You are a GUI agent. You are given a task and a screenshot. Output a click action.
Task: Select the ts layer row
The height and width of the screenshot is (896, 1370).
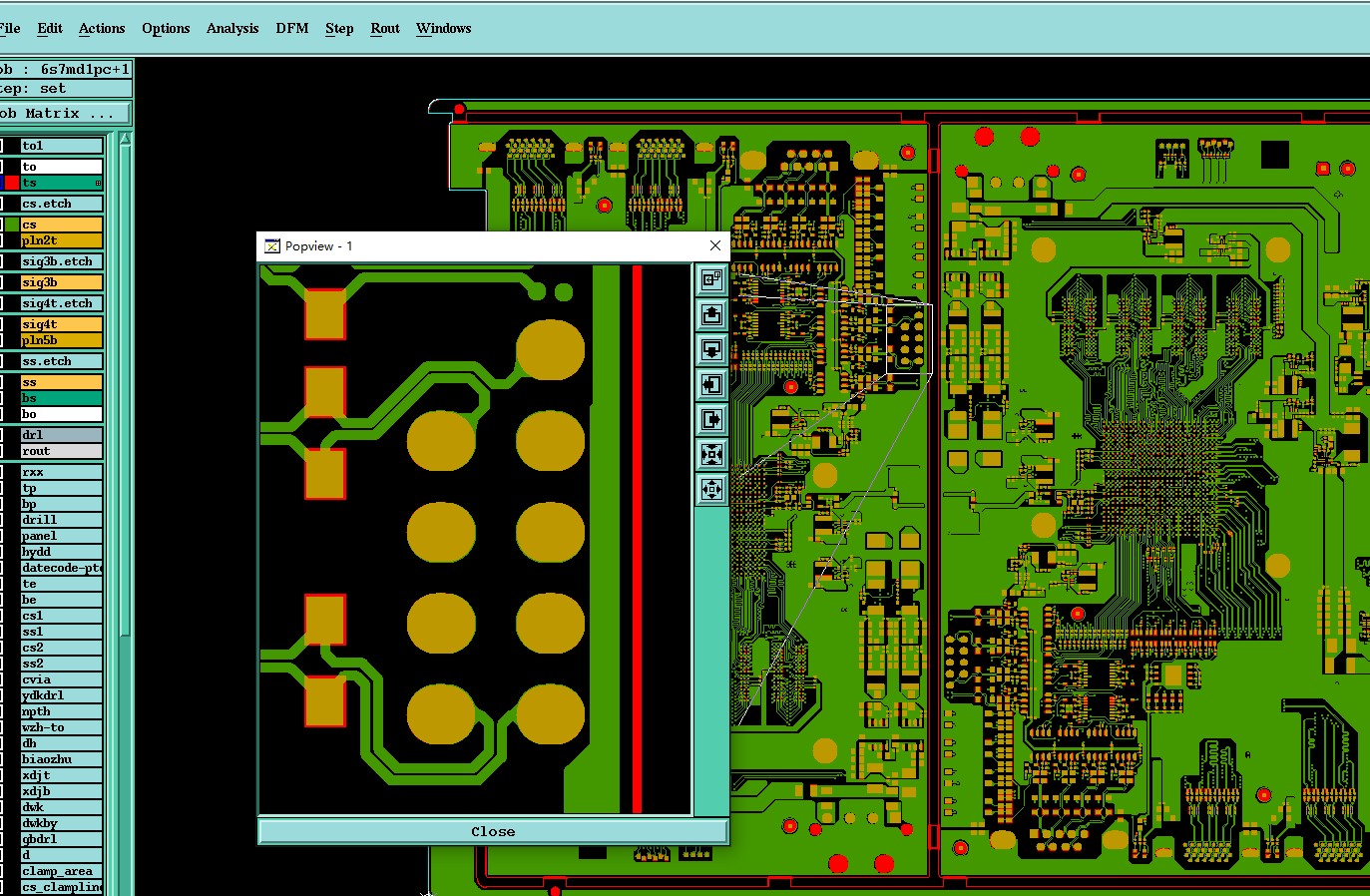(61, 183)
